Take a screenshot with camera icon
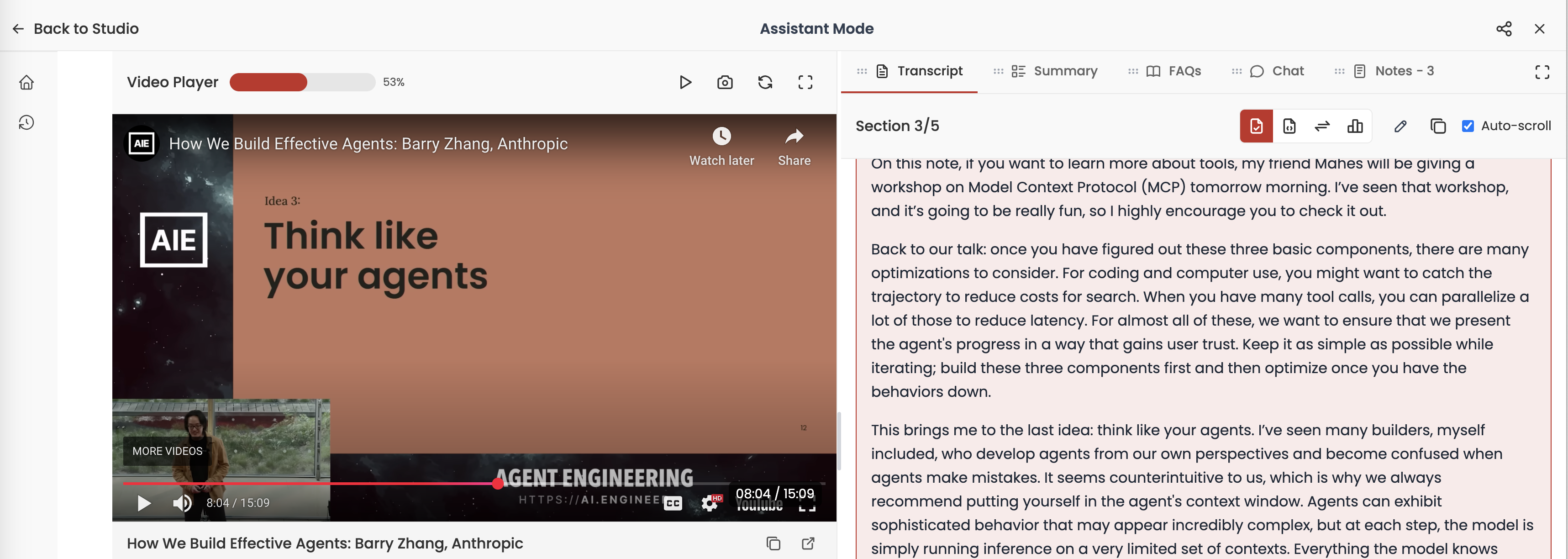Viewport: 1568px width, 559px height. tap(724, 82)
